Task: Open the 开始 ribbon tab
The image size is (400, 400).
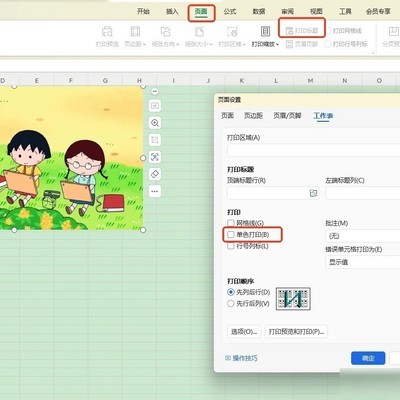Action: pyautogui.click(x=143, y=12)
